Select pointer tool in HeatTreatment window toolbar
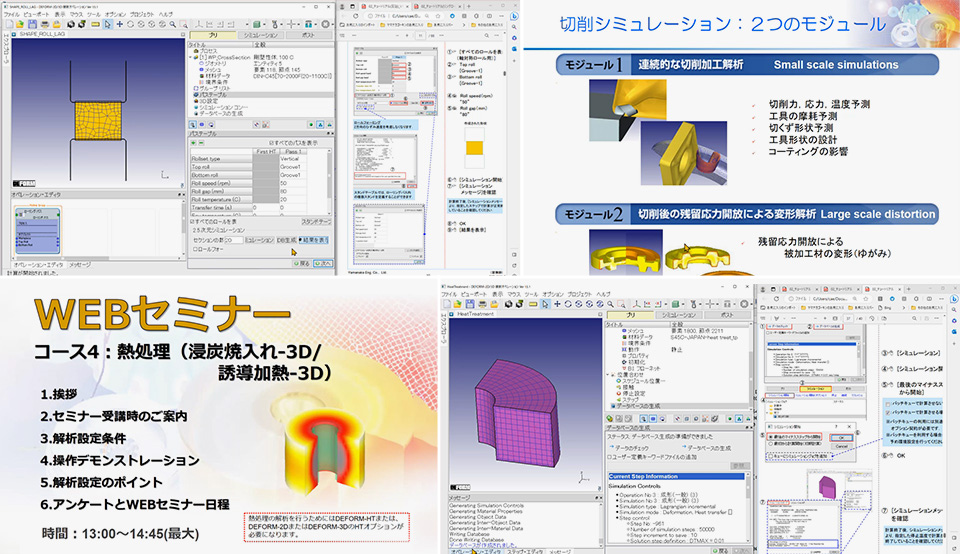Screen dimensions: 960x554 pos(545,304)
